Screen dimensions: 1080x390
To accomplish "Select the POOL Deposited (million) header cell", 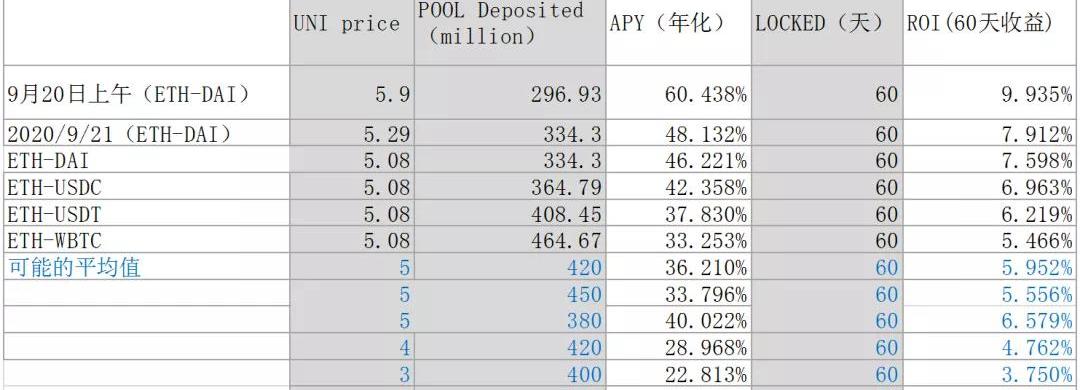I will (510, 32).
